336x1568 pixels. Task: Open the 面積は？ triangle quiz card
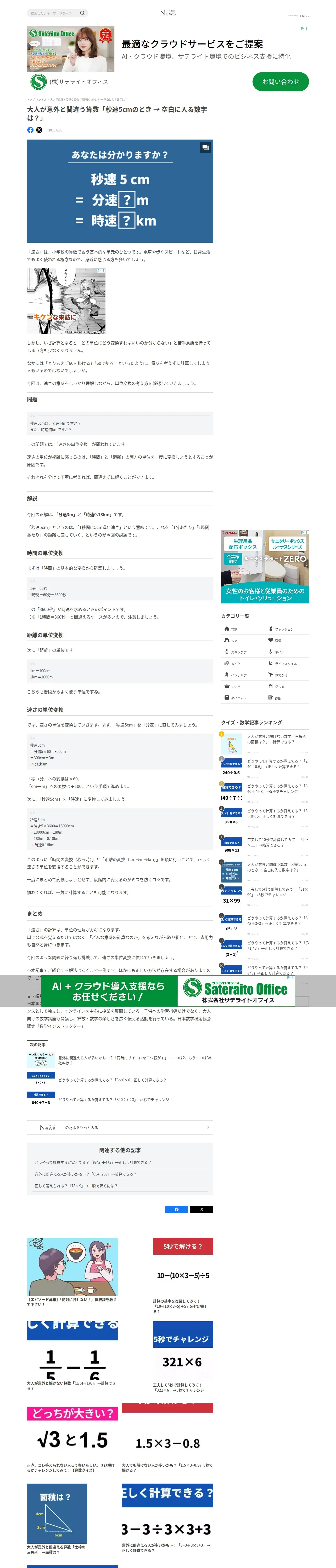pyautogui.click(x=57, y=1520)
